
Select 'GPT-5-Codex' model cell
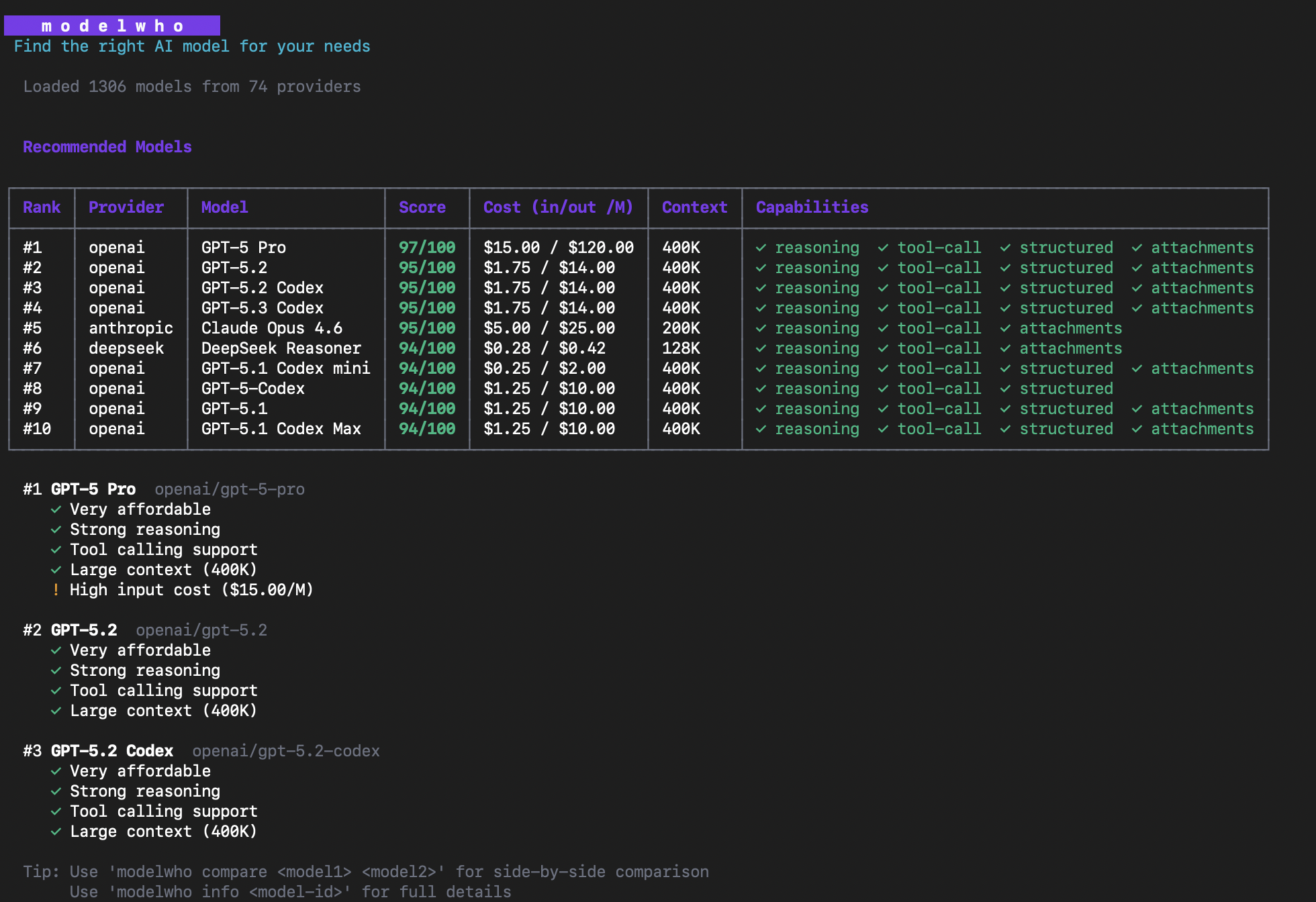[253, 389]
